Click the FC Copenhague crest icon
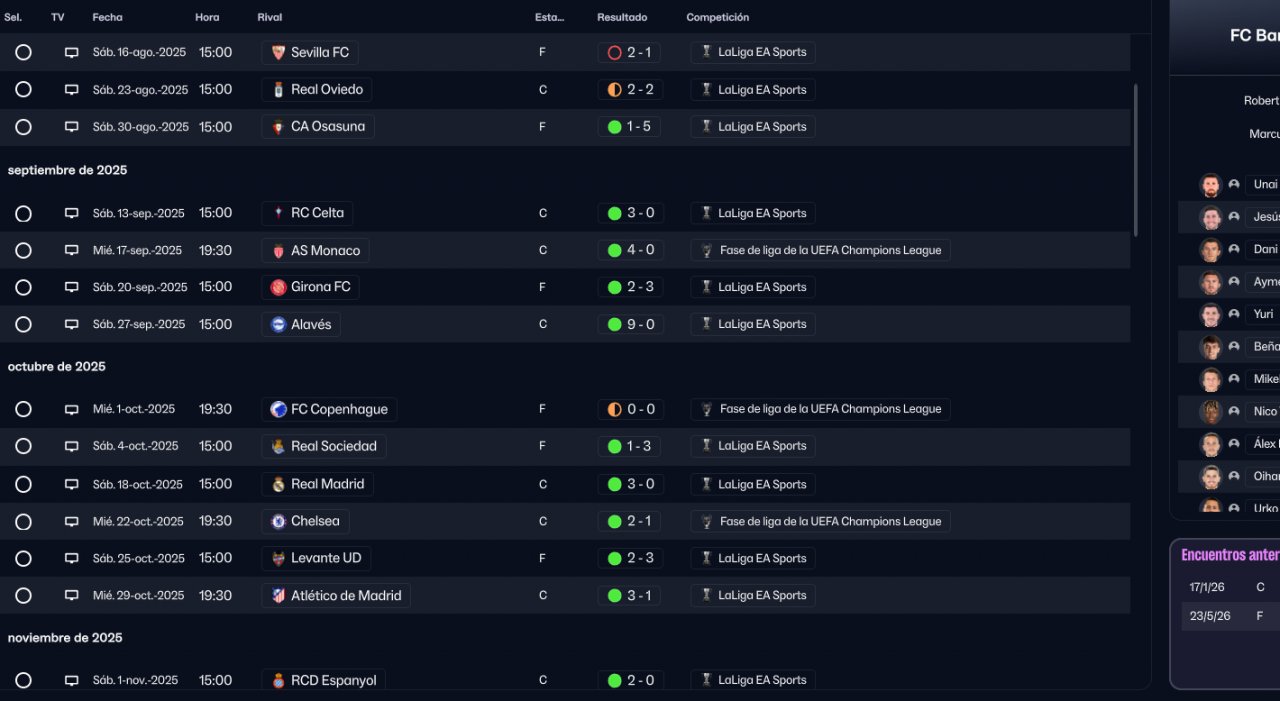This screenshot has height=701, width=1280. pyautogui.click(x=279, y=409)
